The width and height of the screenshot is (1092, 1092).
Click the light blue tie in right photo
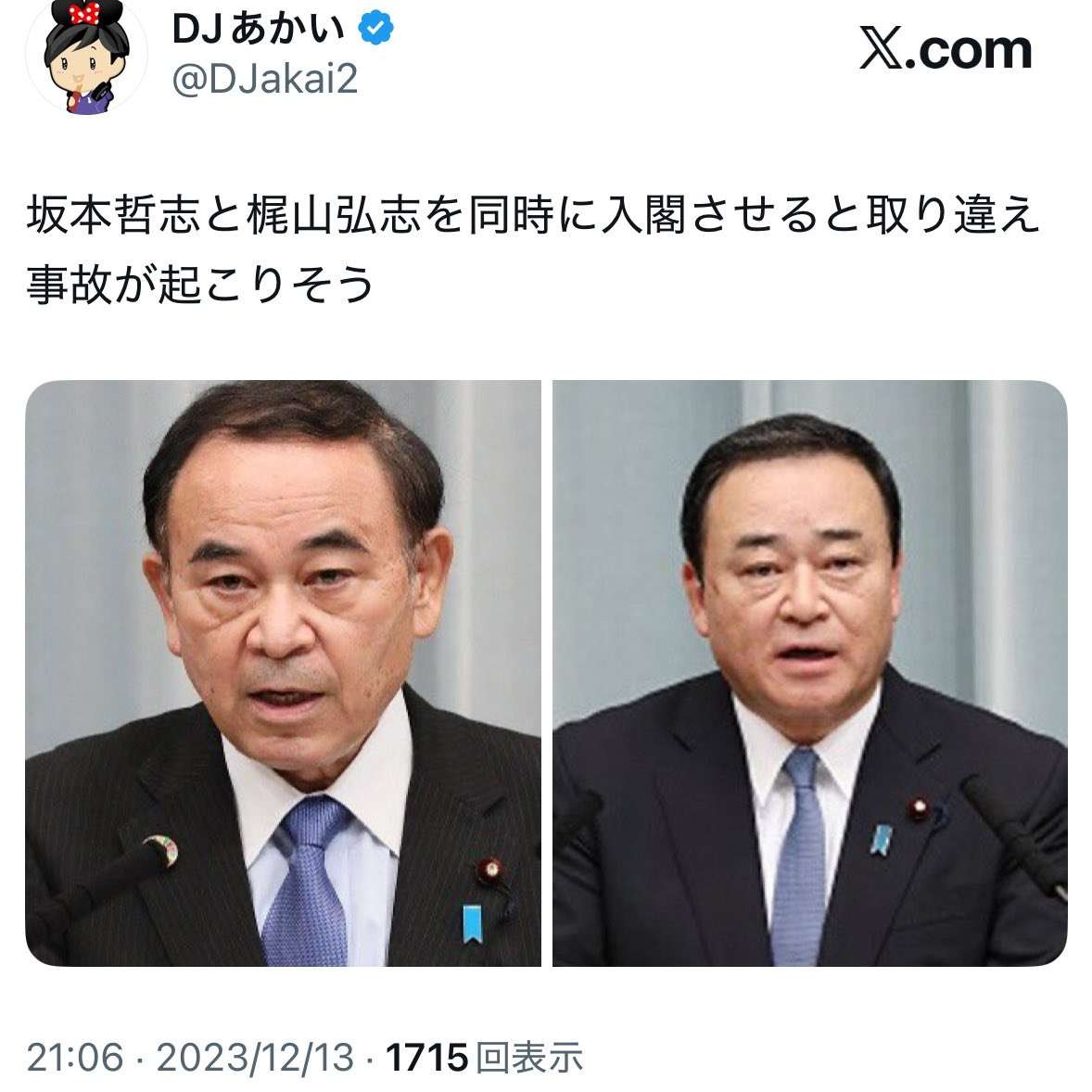point(801,856)
